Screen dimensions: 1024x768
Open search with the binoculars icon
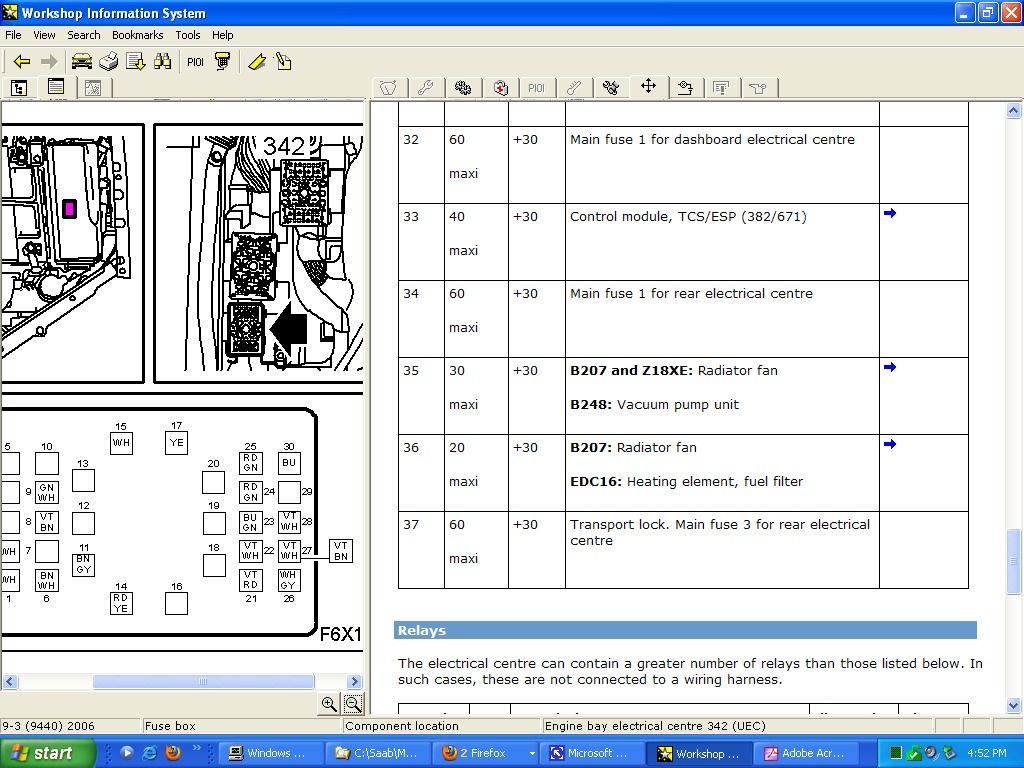click(x=163, y=62)
